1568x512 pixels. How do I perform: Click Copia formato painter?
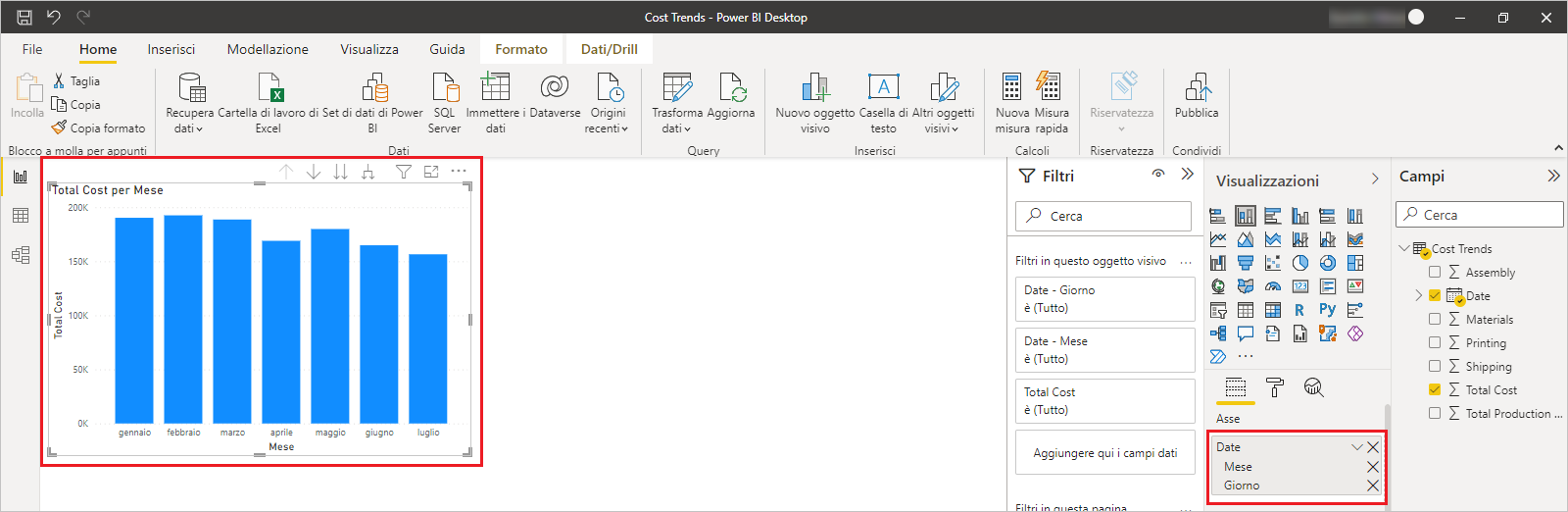(x=98, y=128)
